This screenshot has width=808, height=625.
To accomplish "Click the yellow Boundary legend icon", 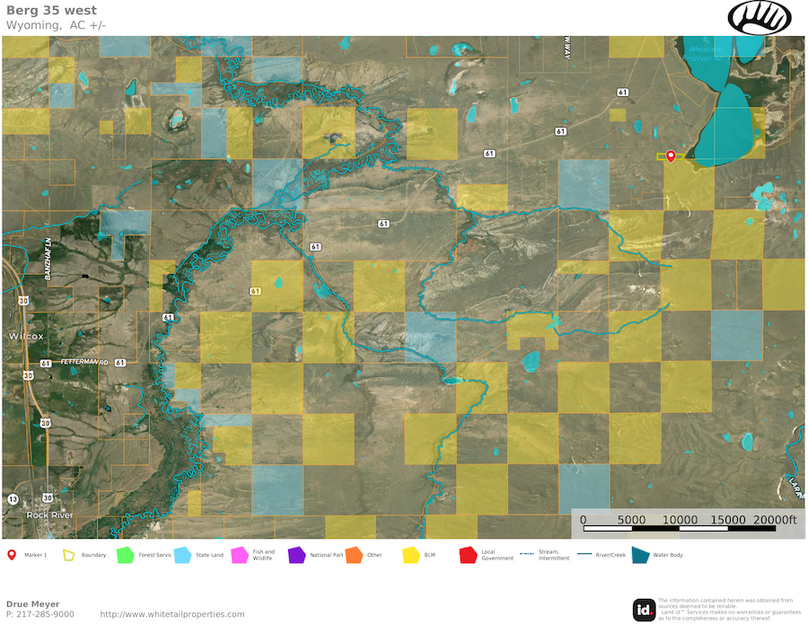I will 69,554.
